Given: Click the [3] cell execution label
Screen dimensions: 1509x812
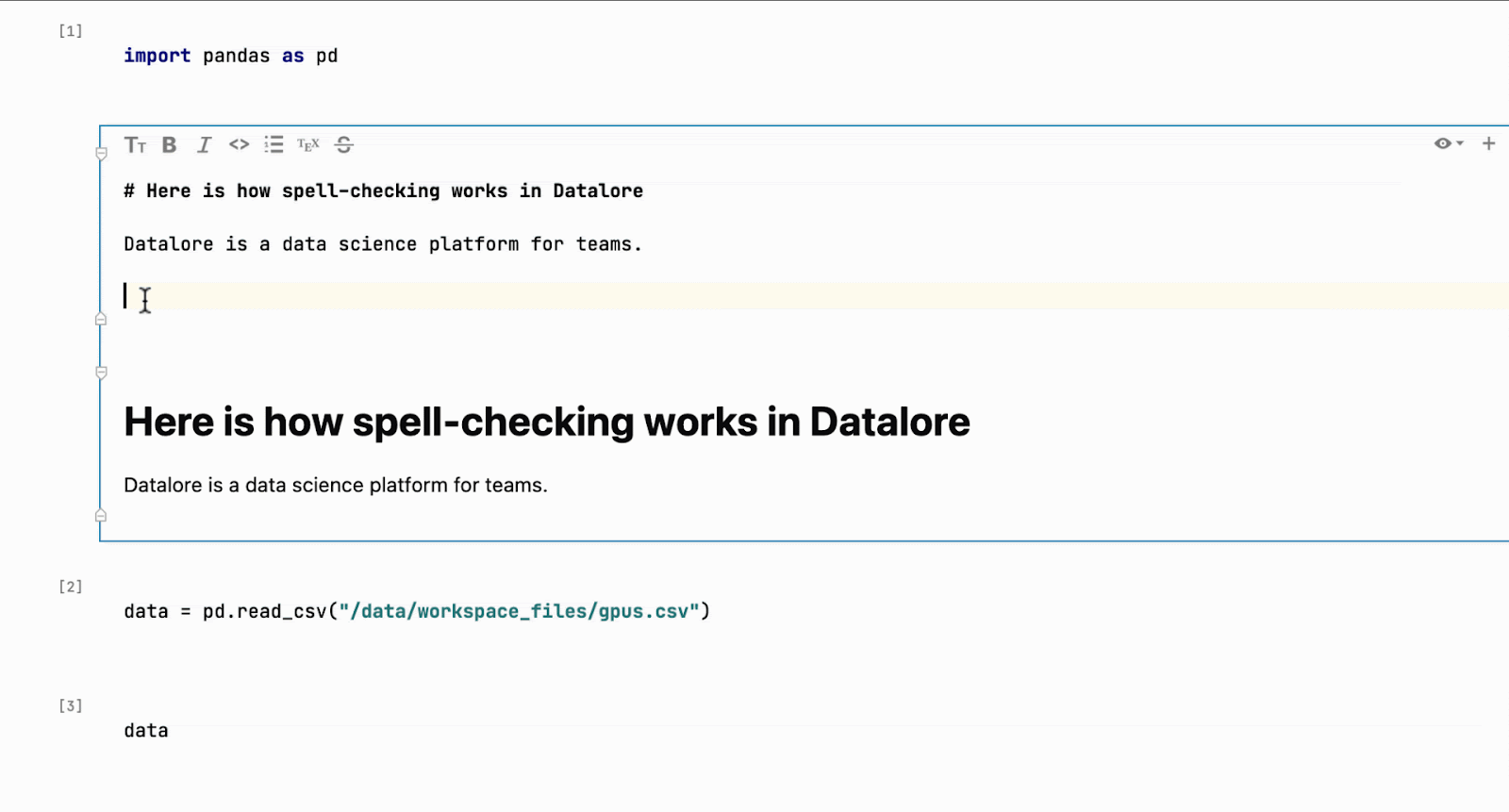Looking at the screenshot, I should [x=71, y=706].
